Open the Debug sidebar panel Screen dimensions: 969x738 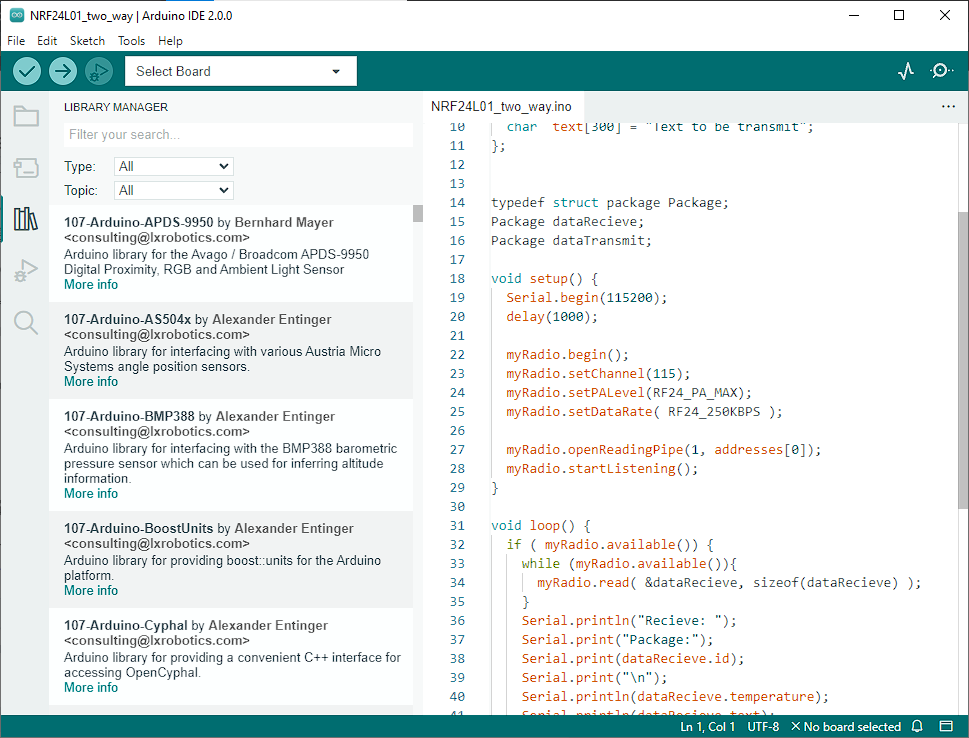[x=26, y=271]
